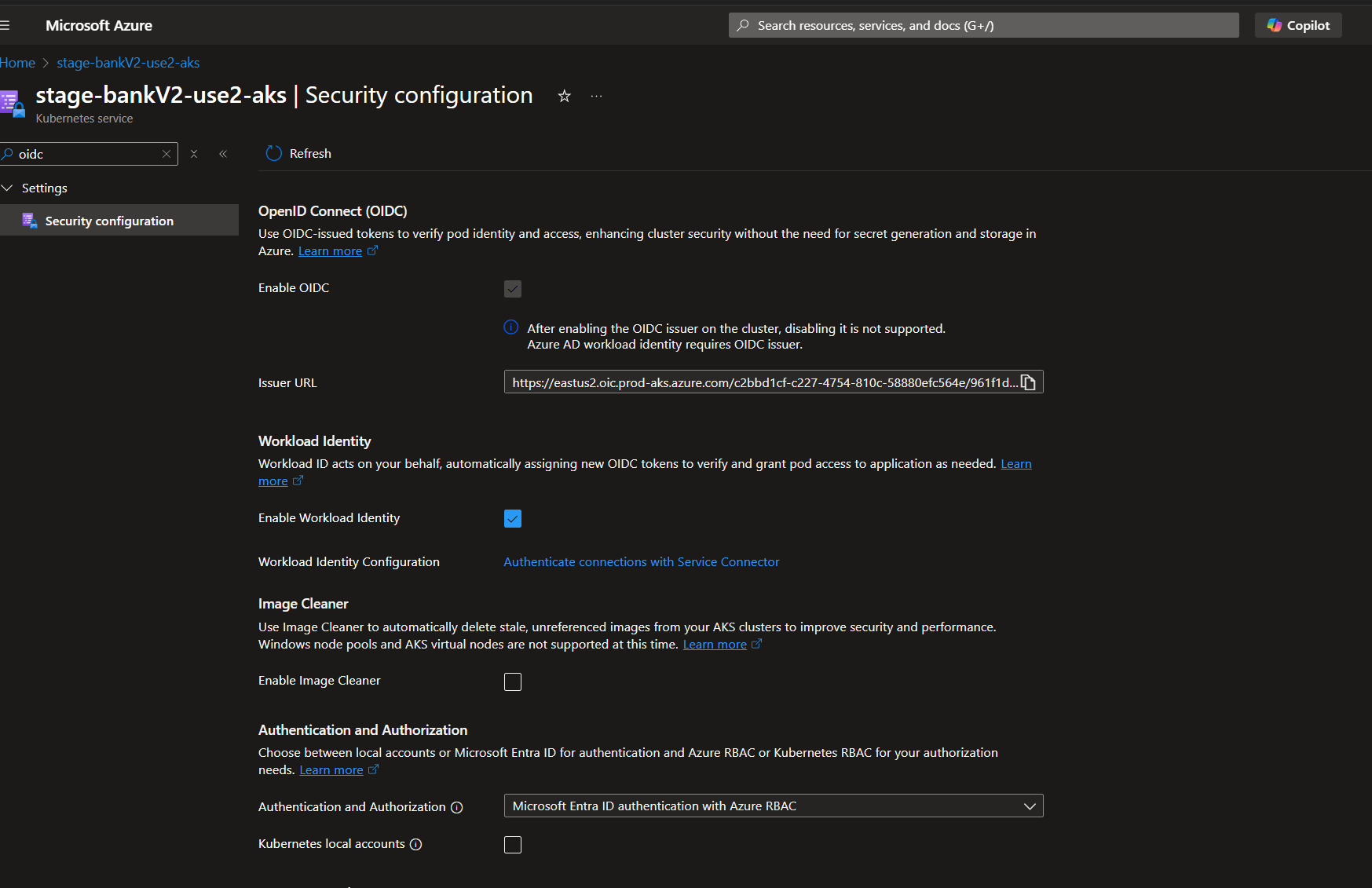Click the Refresh icon

pos(273,154)
